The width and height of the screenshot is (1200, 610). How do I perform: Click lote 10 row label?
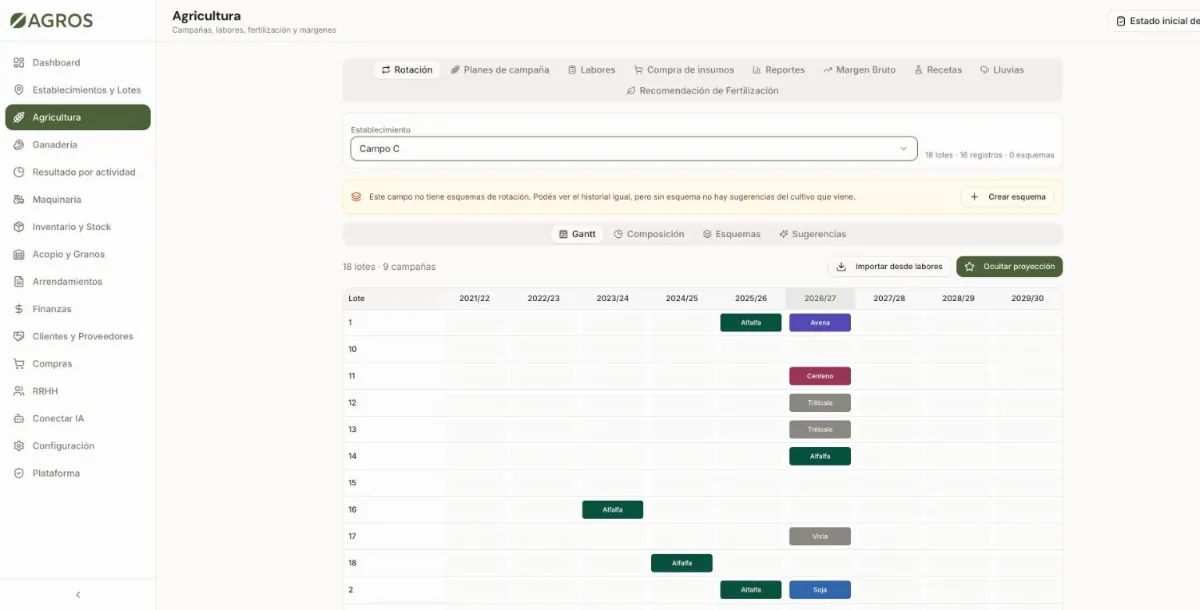tap(352, 349)
